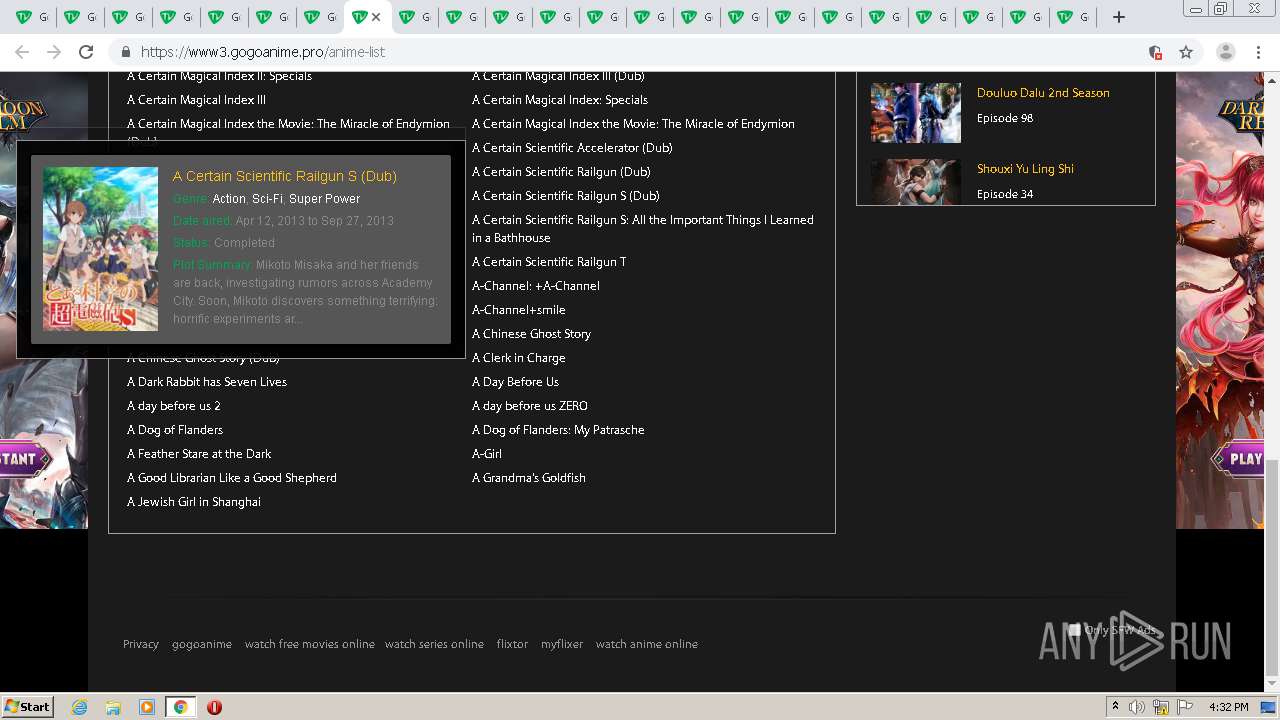The height and width of the screenshot is (720, 1280).
Task: Open the popup title A Certain Scientific Railgun S (Dub)
Action: (285, 176)
